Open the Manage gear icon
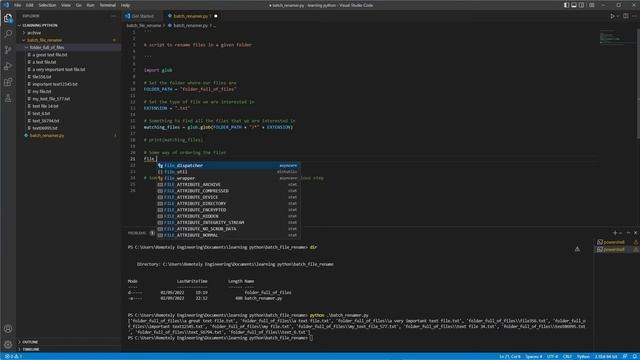 tap(8, 344)
